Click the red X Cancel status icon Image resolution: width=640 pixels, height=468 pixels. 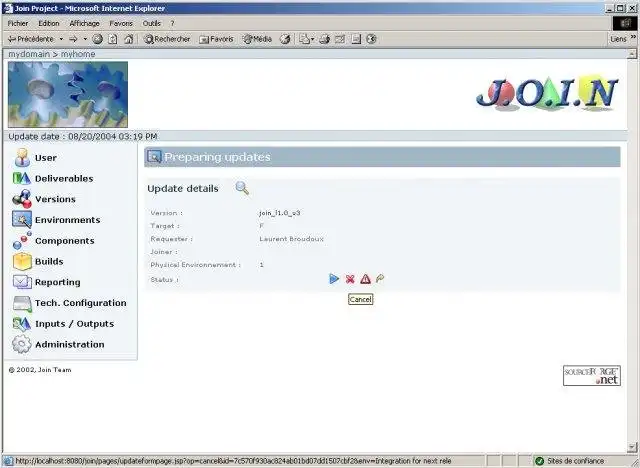coord(350,279)
